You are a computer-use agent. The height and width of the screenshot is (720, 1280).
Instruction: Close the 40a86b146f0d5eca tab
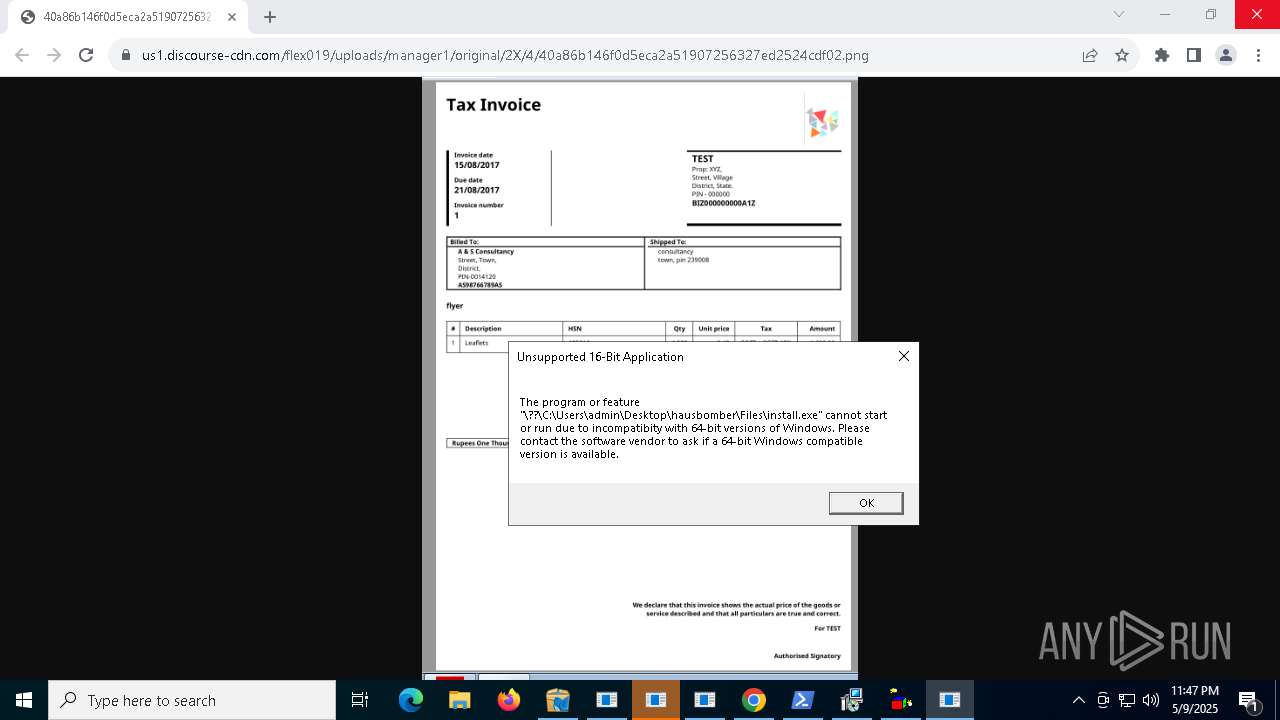pos(231,17)
